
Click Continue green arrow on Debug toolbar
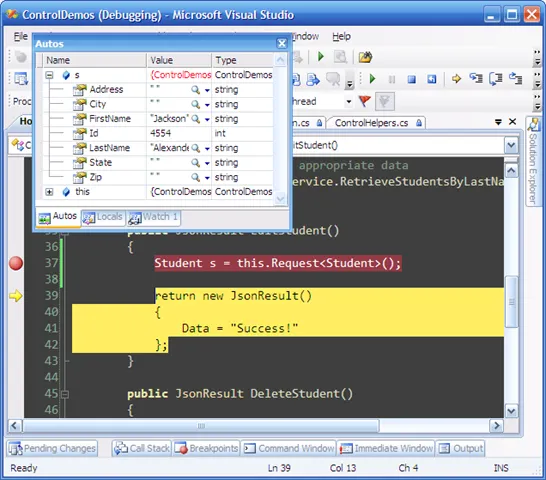[372, 79]
